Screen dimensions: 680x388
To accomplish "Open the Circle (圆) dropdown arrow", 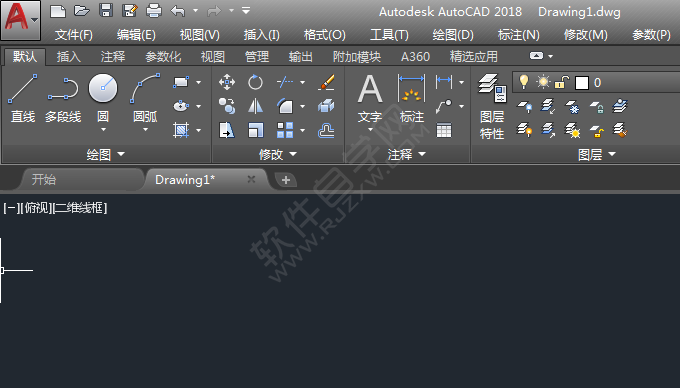I will click(x=103, y=130).
